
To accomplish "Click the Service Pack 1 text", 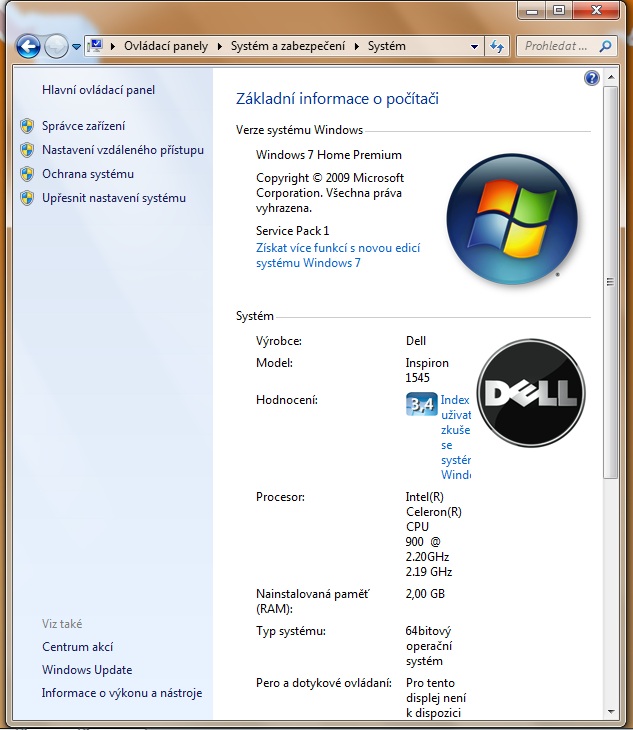I will tap(292, 230).
